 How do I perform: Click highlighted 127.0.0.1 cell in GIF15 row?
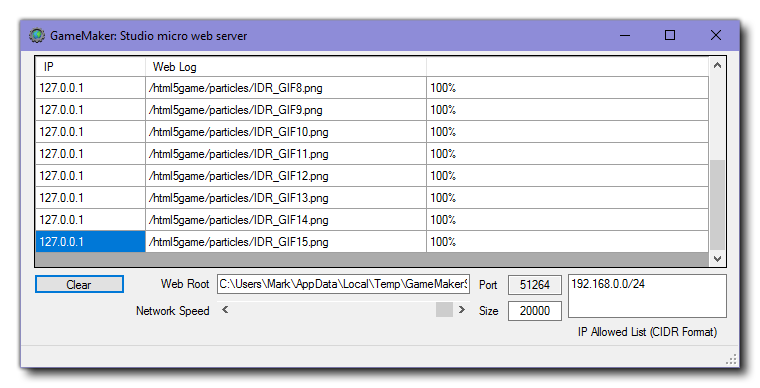91,242
